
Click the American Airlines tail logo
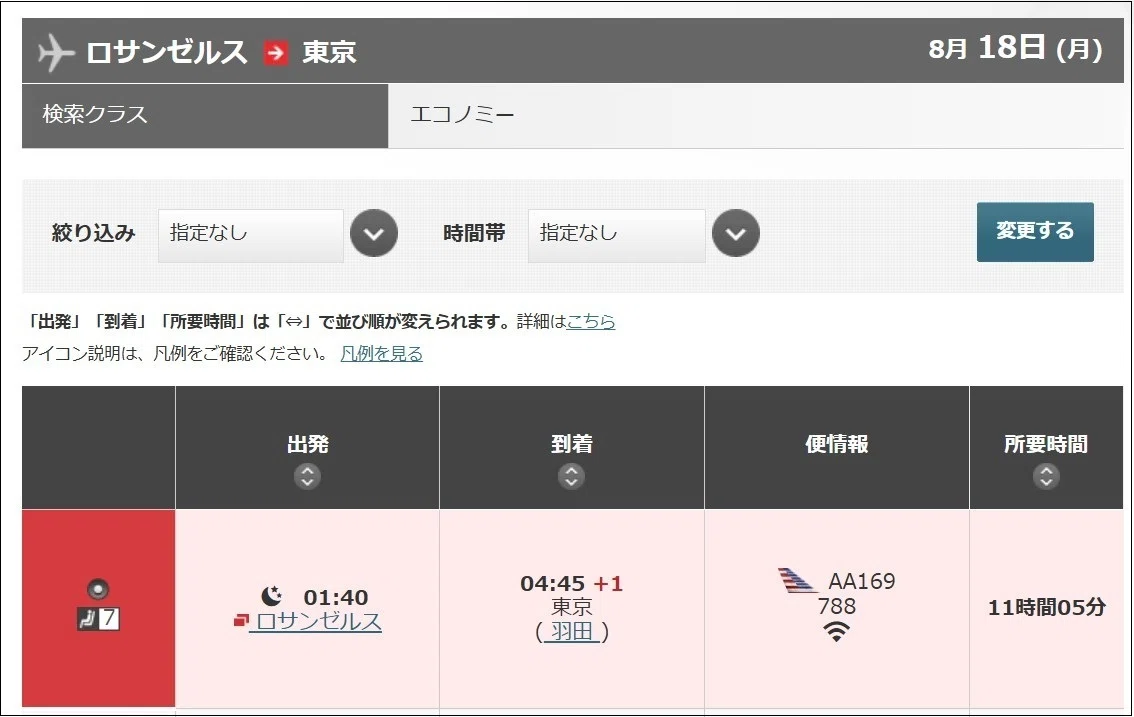(796, 581)
